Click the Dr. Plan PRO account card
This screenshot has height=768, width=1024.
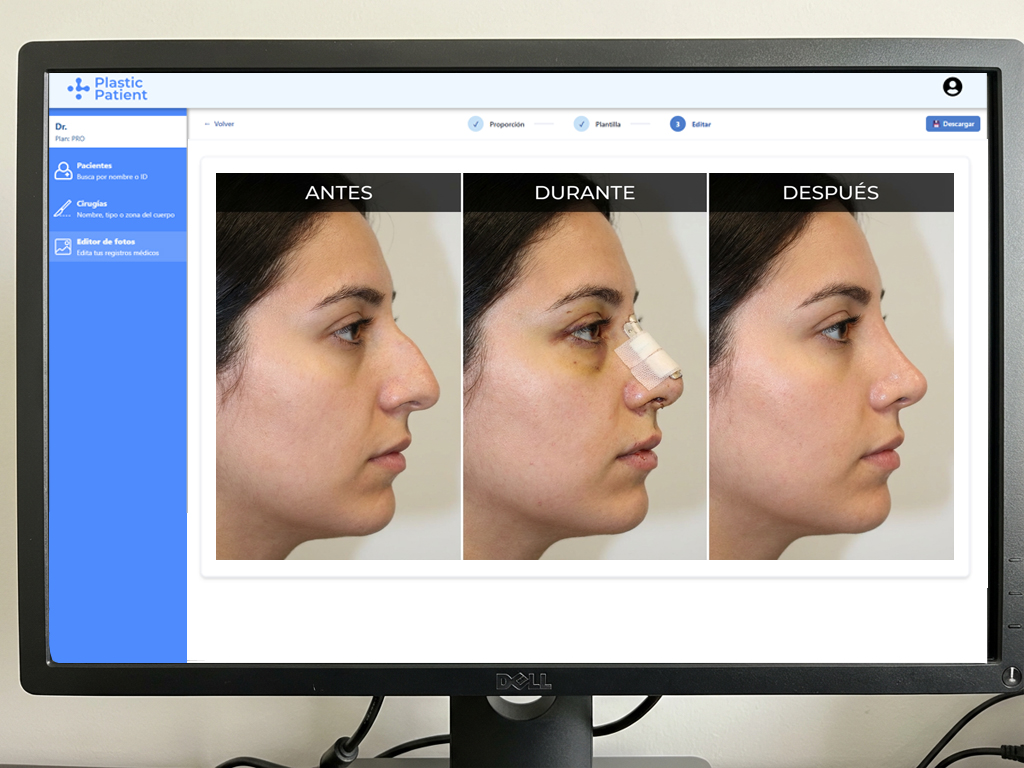tap(117, 131)
